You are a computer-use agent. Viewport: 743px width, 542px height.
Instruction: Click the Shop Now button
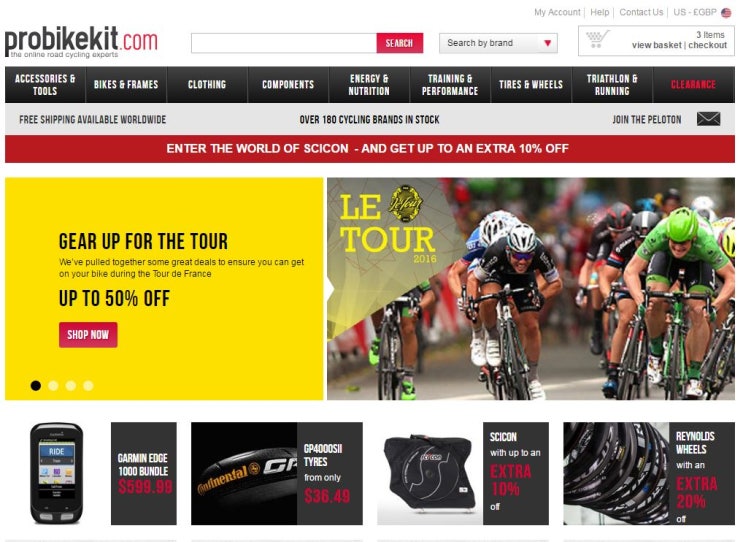pos(88,335)
